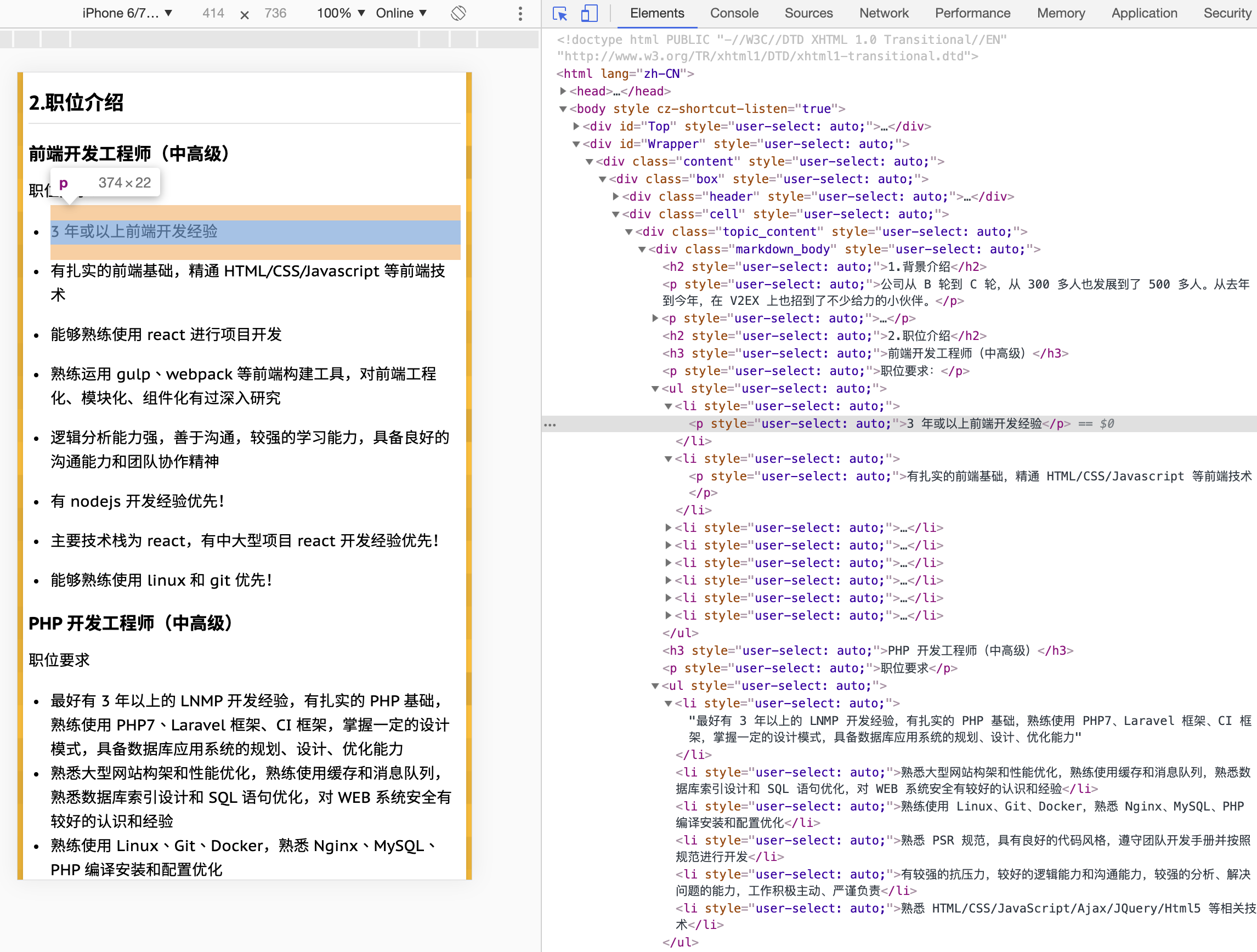Click the dock to side icon
This screenshot has height=952, width=1257.
pyautogui.click(x=590, y=13)
